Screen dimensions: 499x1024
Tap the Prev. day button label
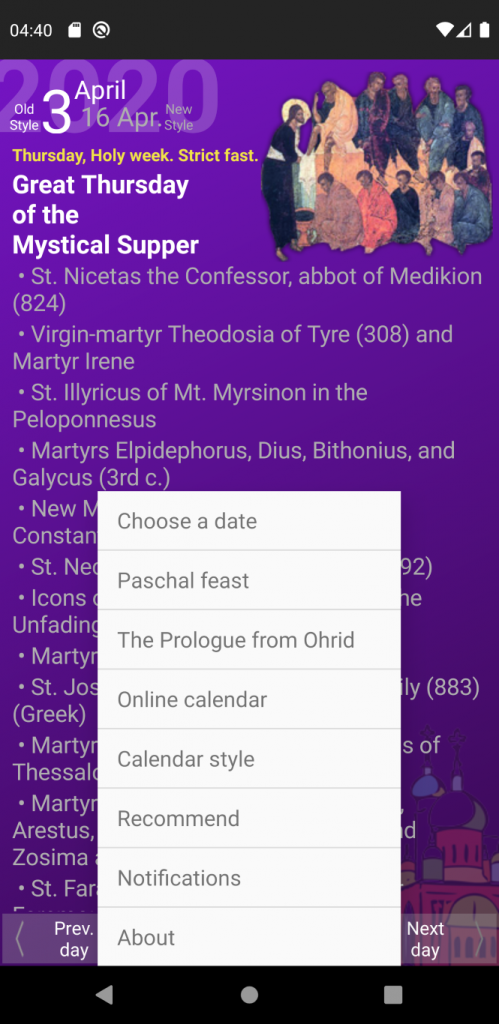[x=74, y=939]
